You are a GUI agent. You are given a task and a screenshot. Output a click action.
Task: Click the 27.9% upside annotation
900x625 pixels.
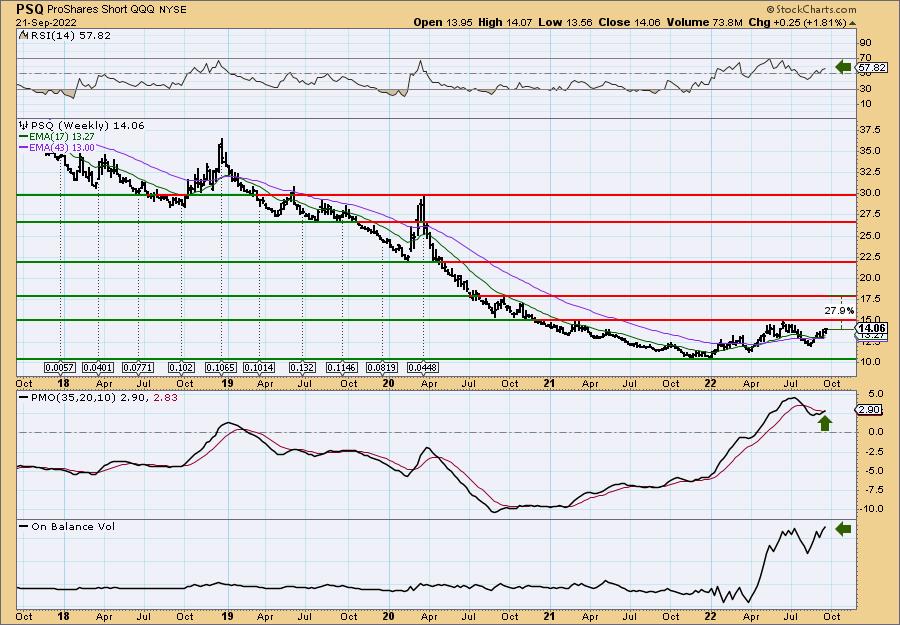click(x=839, y=310)
